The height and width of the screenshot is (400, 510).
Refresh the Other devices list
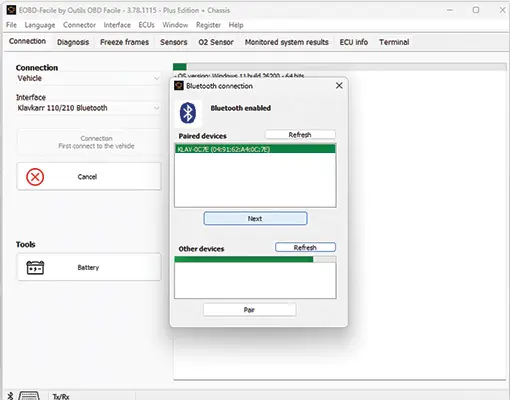point(305,247)
